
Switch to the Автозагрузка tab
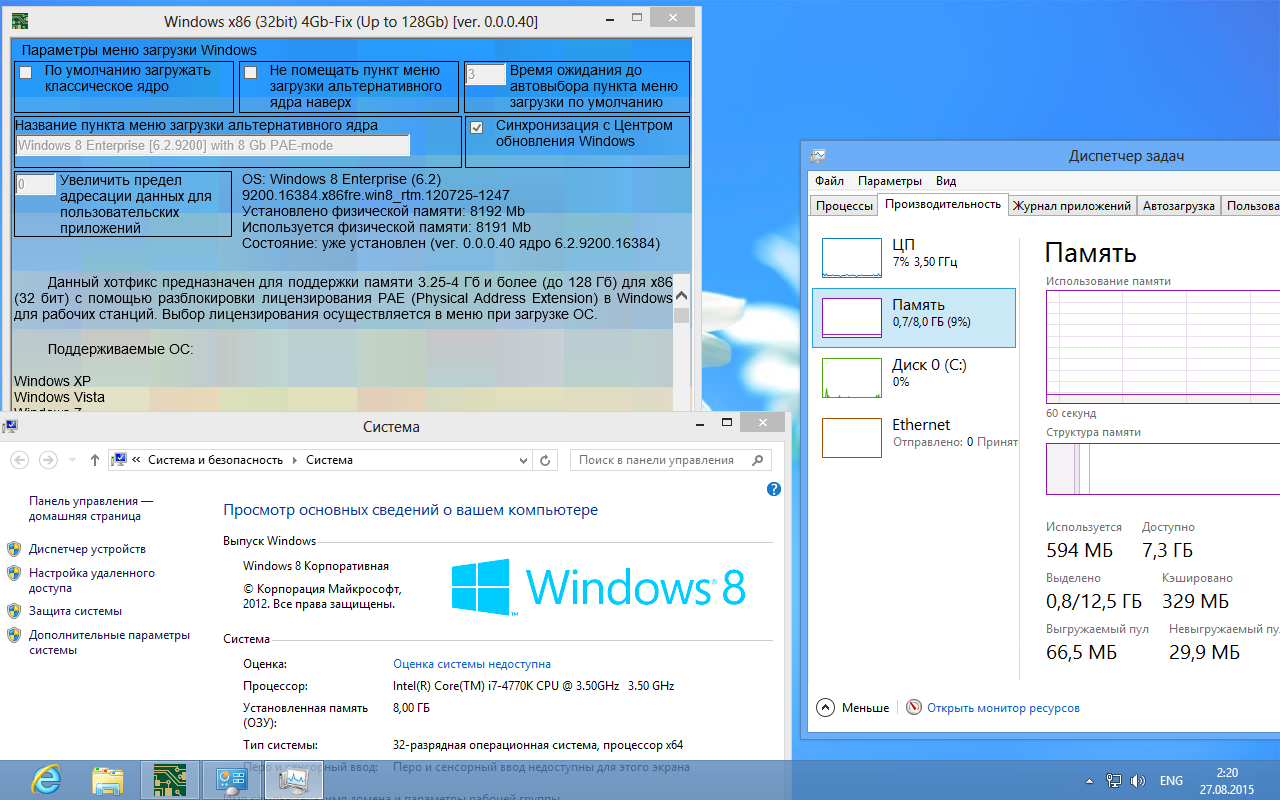point(1179,206)
